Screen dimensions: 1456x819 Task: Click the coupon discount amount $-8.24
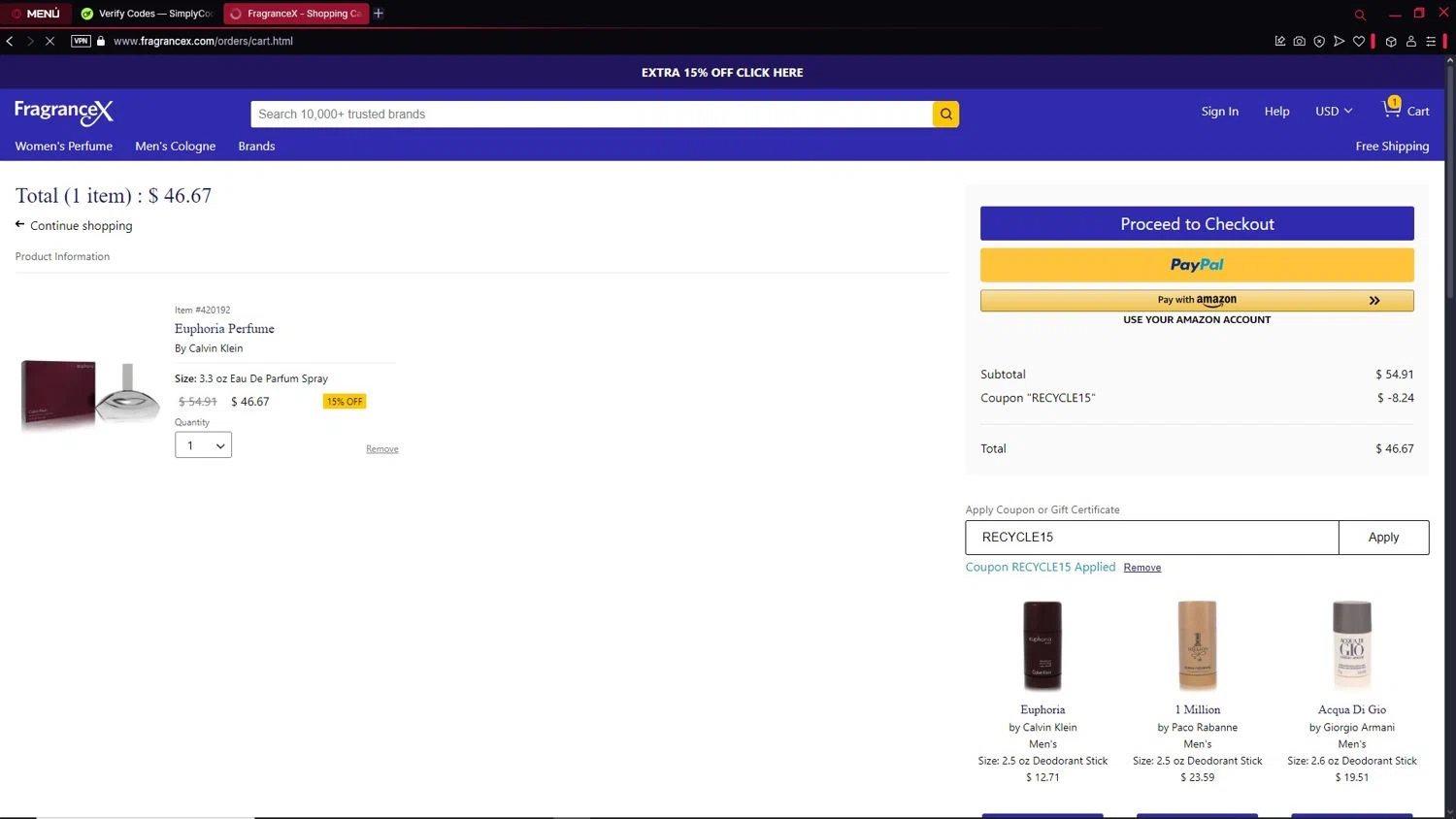tap(1396, 398)
